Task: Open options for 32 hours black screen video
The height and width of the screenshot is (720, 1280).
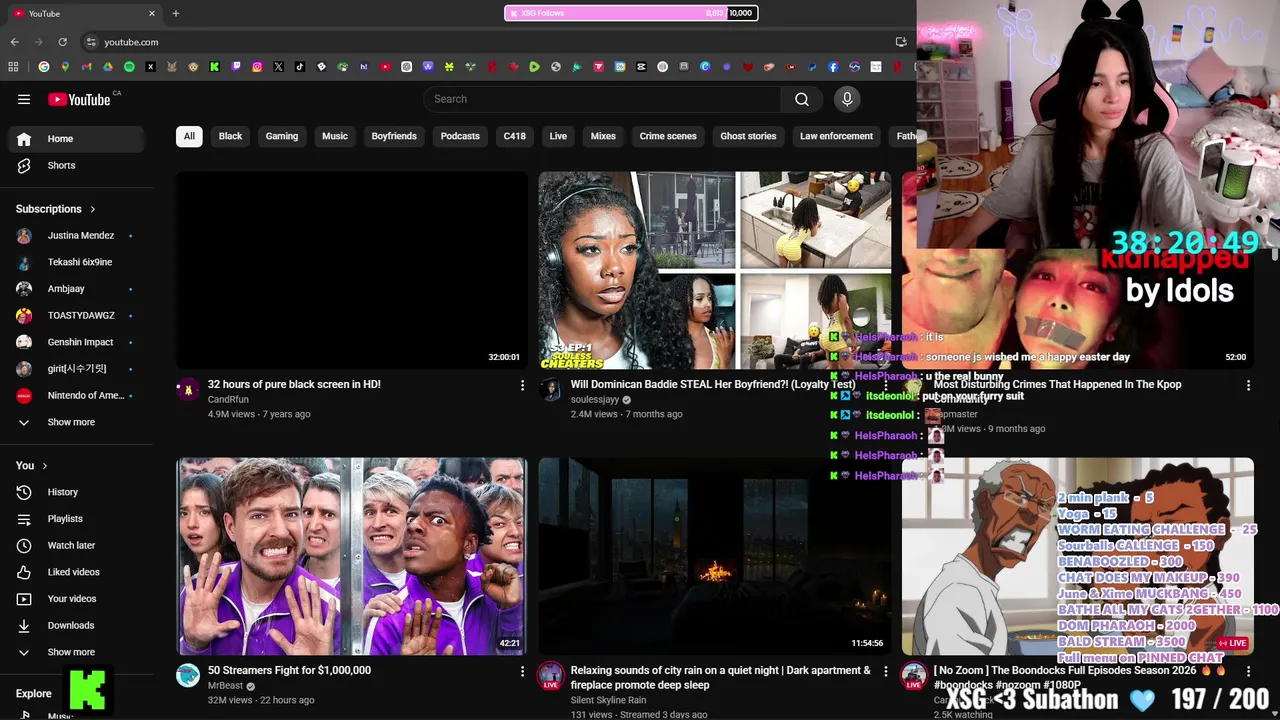Action: 522,385
